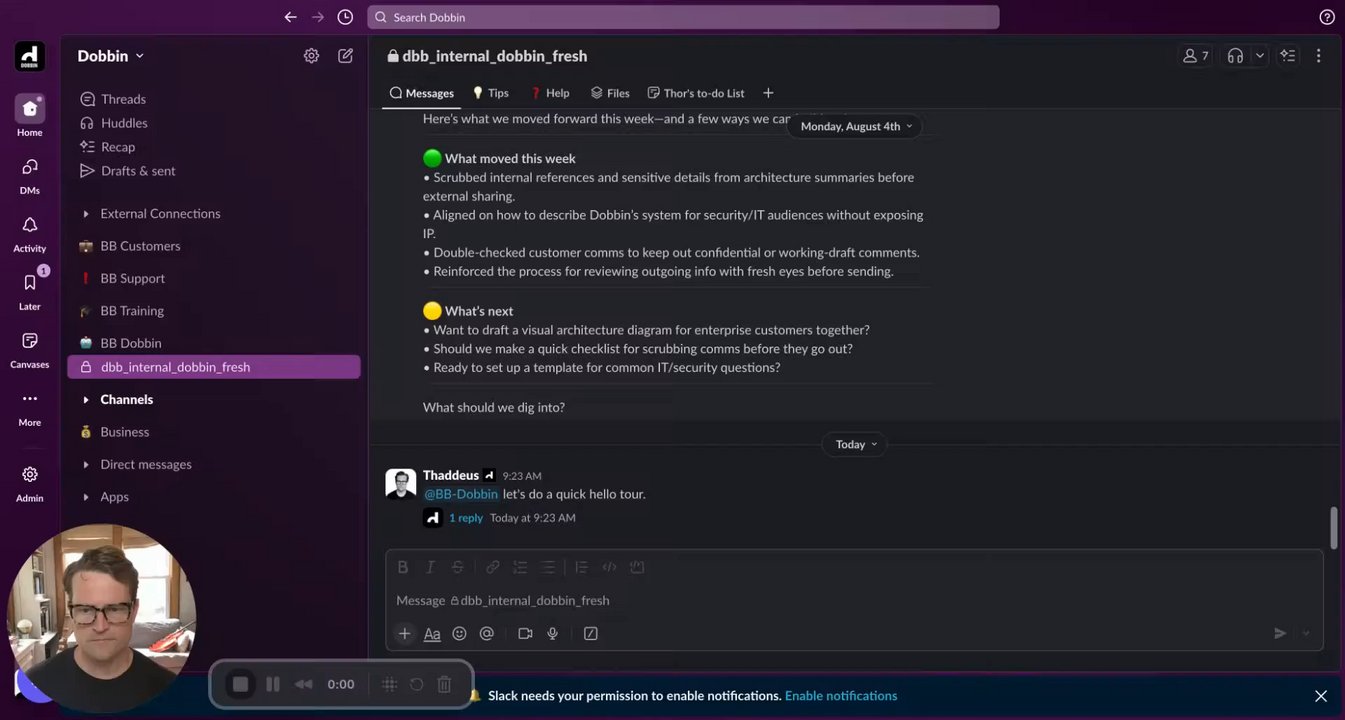Screen dimensions: 1345x720
Task: Open history clock icon
Action: point(345,17)
